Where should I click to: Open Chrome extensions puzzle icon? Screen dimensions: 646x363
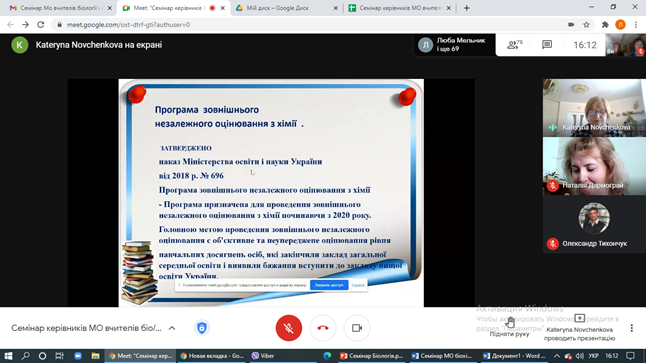pos(605,25)
